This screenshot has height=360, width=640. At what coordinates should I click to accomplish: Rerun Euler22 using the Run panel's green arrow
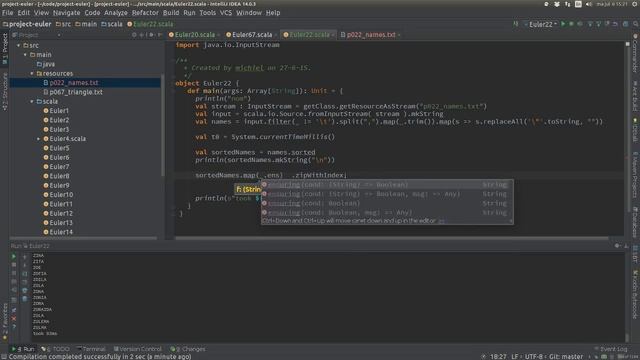13,256
